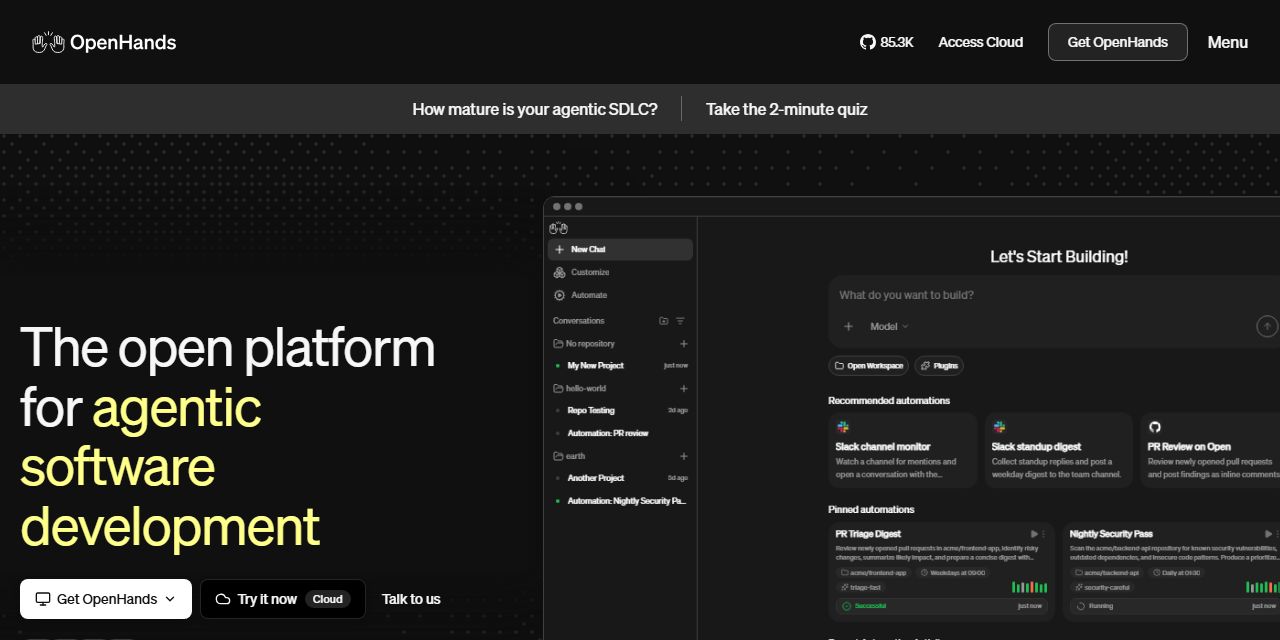Viewport: 1280px width, 640px height.
Task: Run the PR Triage Digest automation play icon
Action: (x=1034, y=534)
